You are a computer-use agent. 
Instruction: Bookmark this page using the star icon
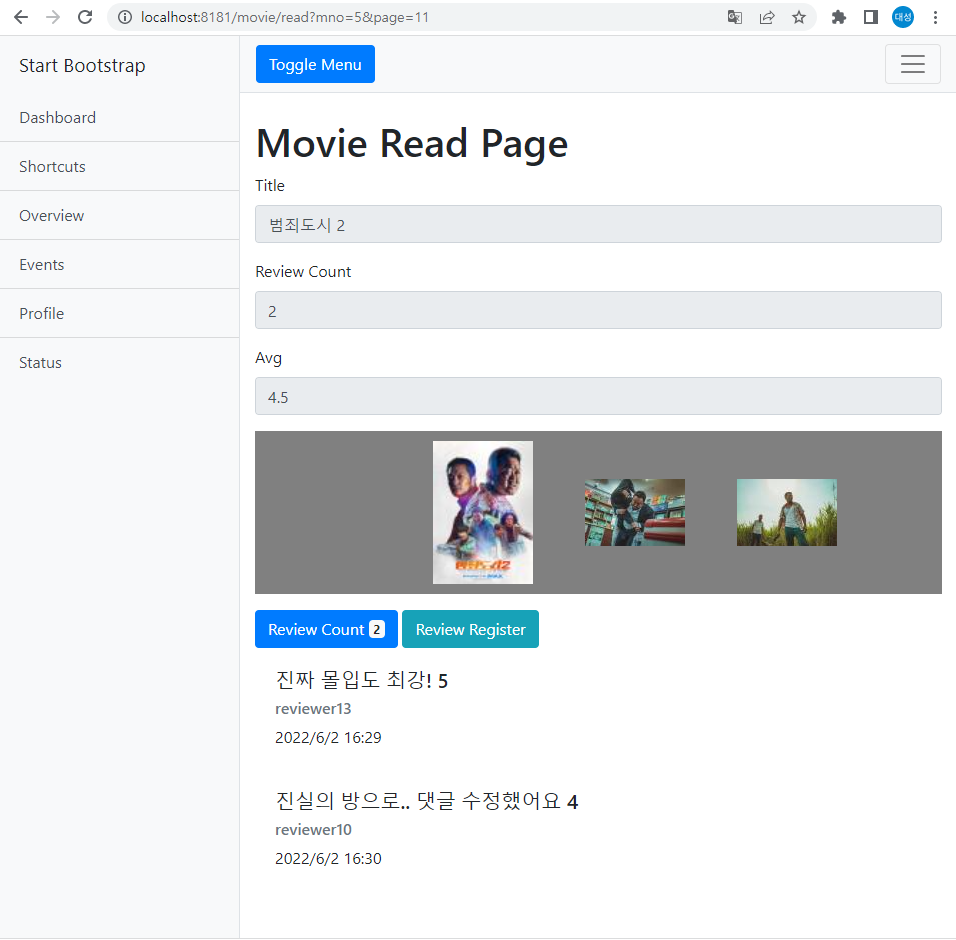click(799, 17)
